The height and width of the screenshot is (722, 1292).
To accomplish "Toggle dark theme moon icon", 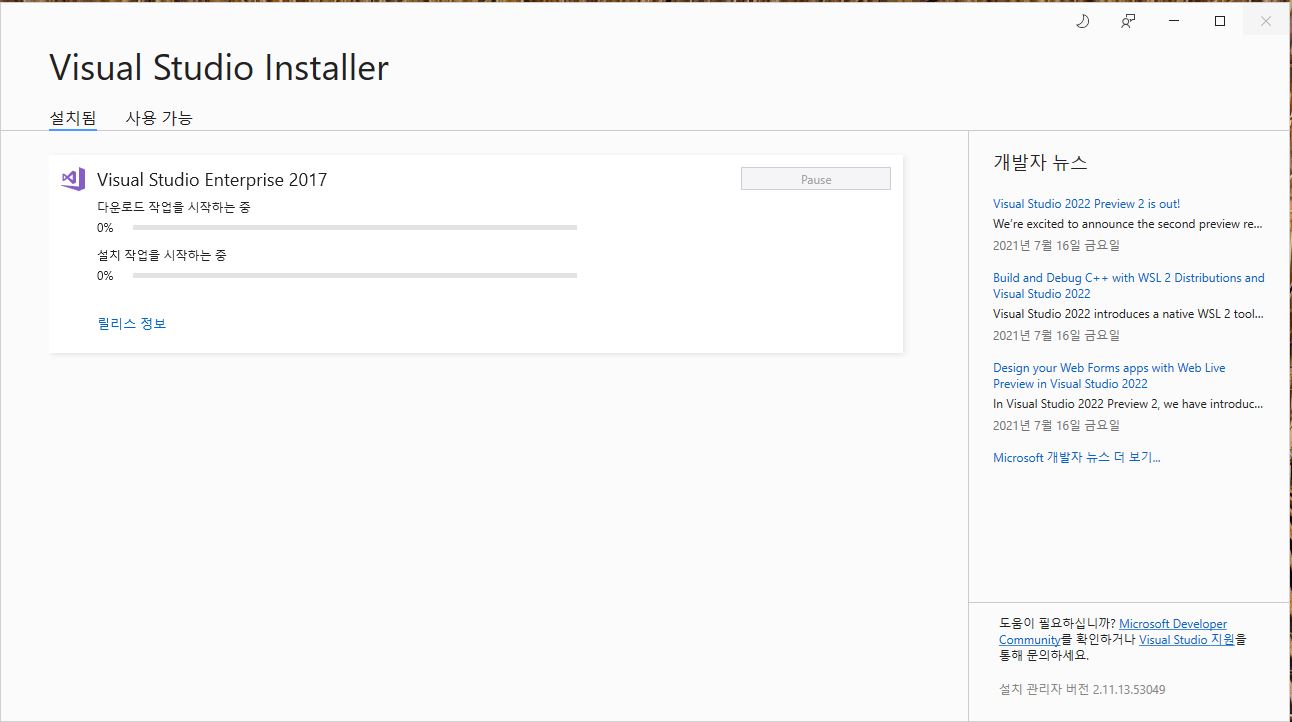I will pyautogui.click(x=1082, y=21).
